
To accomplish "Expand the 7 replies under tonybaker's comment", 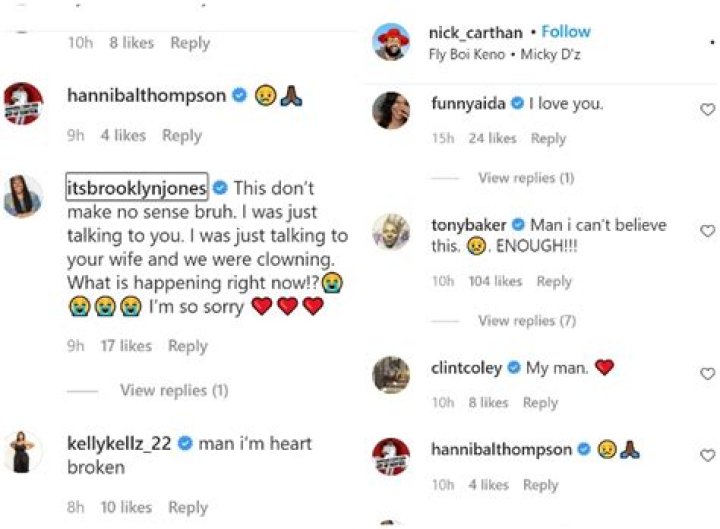I will coord(526,321).
